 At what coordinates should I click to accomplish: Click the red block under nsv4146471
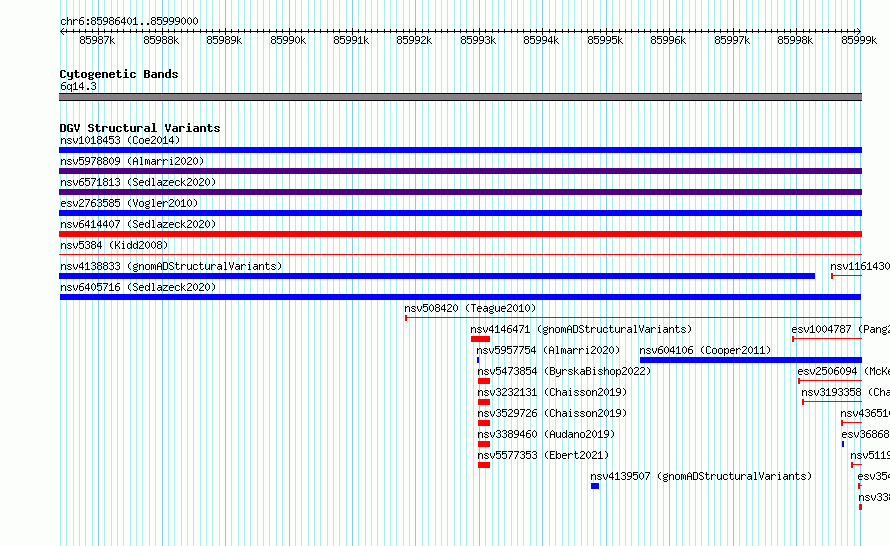point(480,339)
